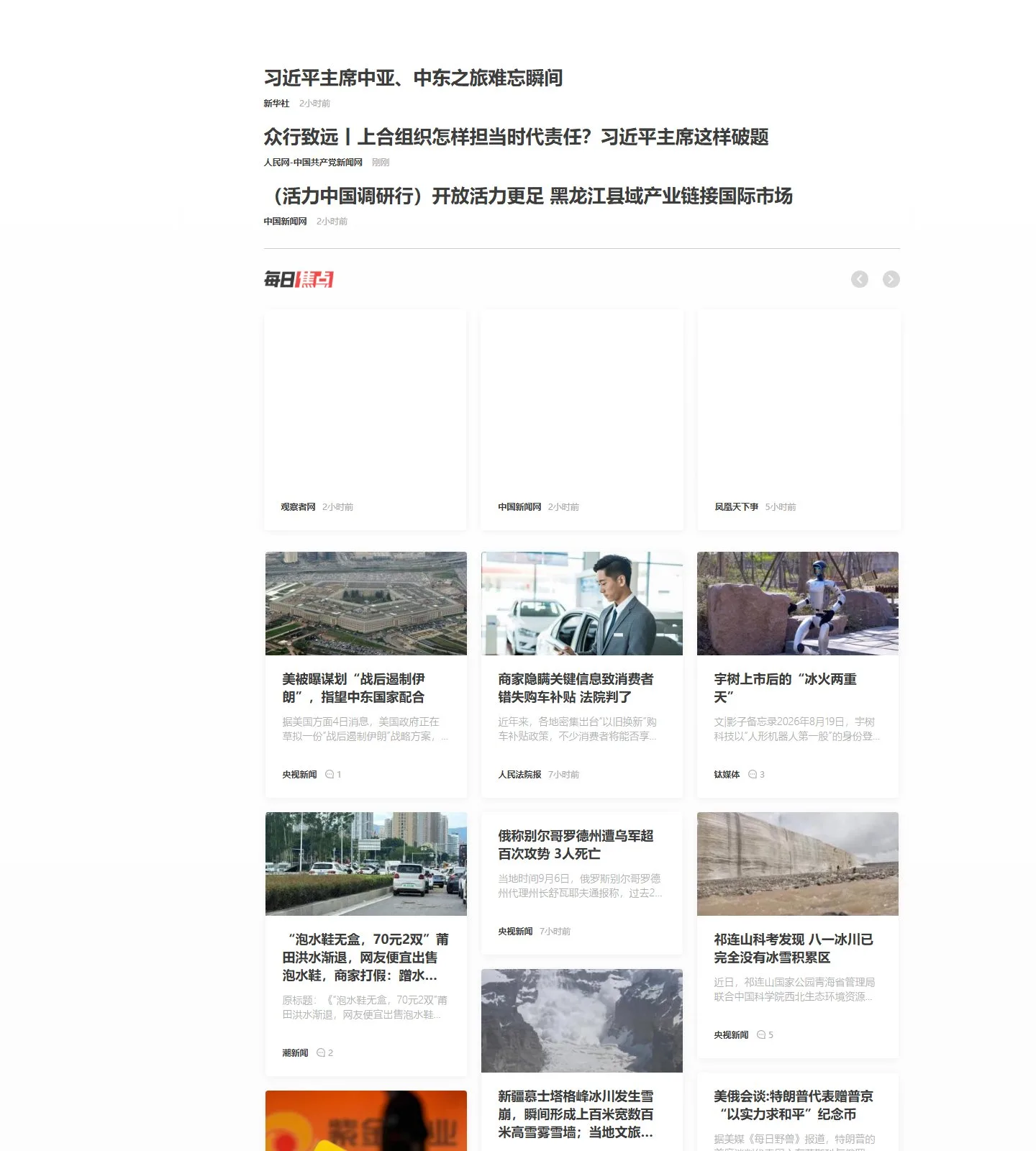The width and height of the screenshot is (1036, 1151).
Task: Click 观察者网 source in focus card
Action: [298, 507]
